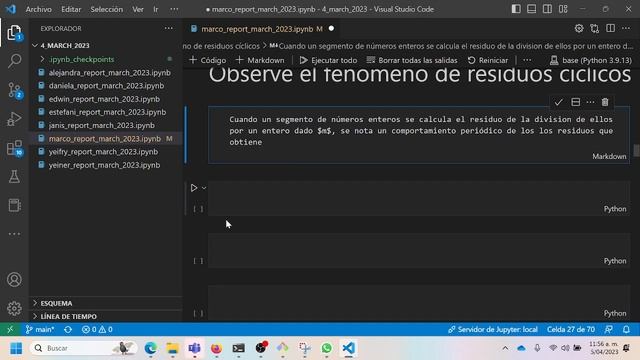Open the Accounts menu
The width and height of the screenshot is (640, 360).
pos(14,280)
